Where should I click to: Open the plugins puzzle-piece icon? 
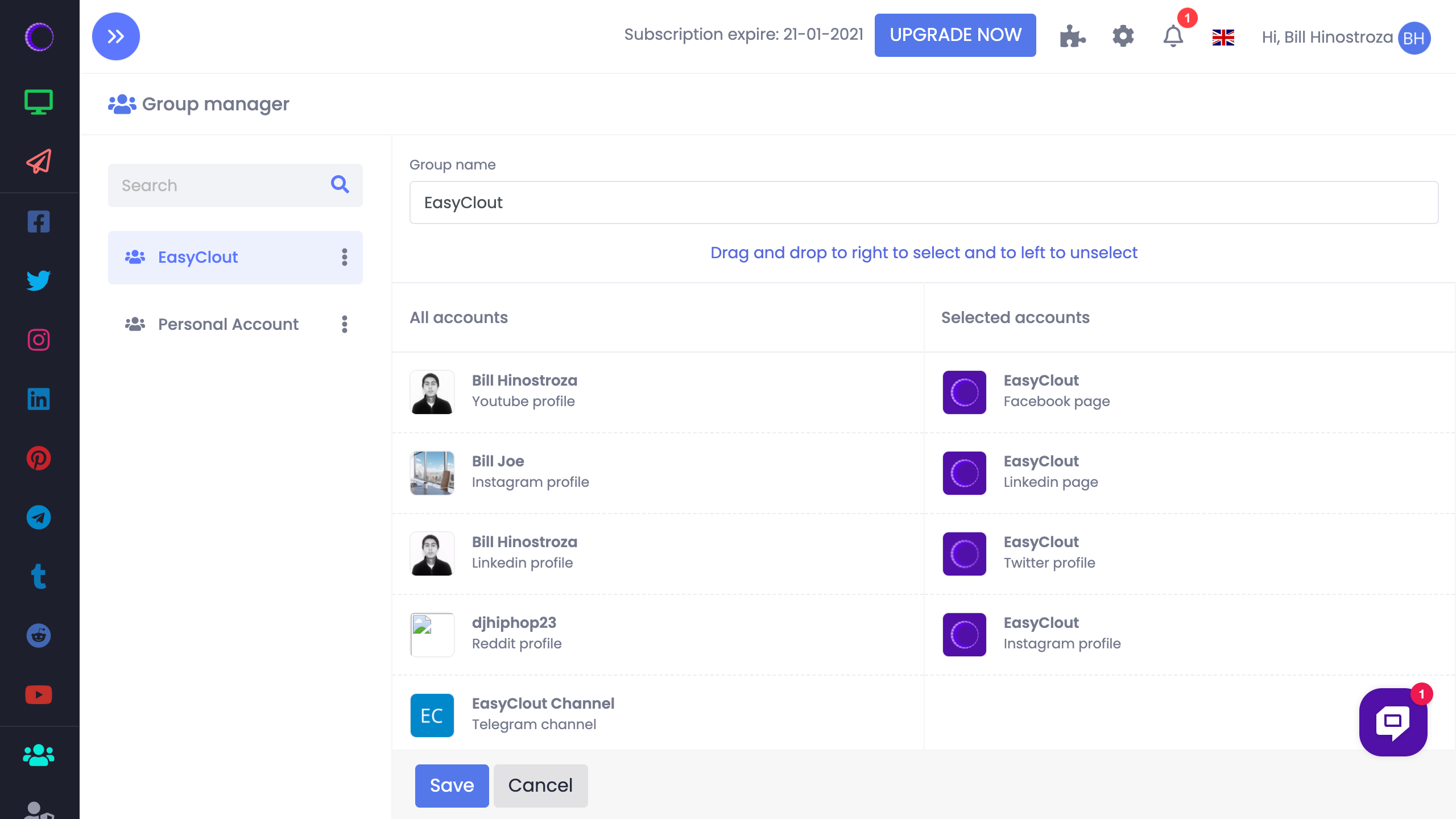click(1073, 36)
